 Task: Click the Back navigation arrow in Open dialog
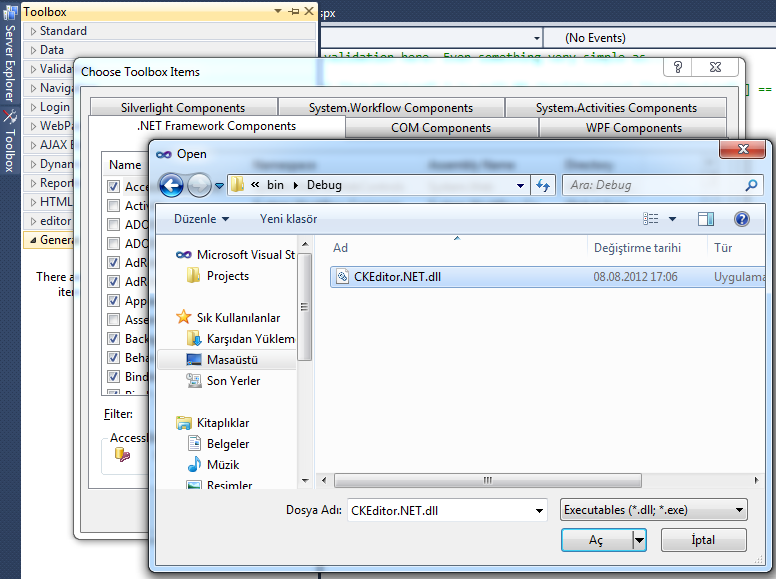pyautogui.click(x=171, y=185)
